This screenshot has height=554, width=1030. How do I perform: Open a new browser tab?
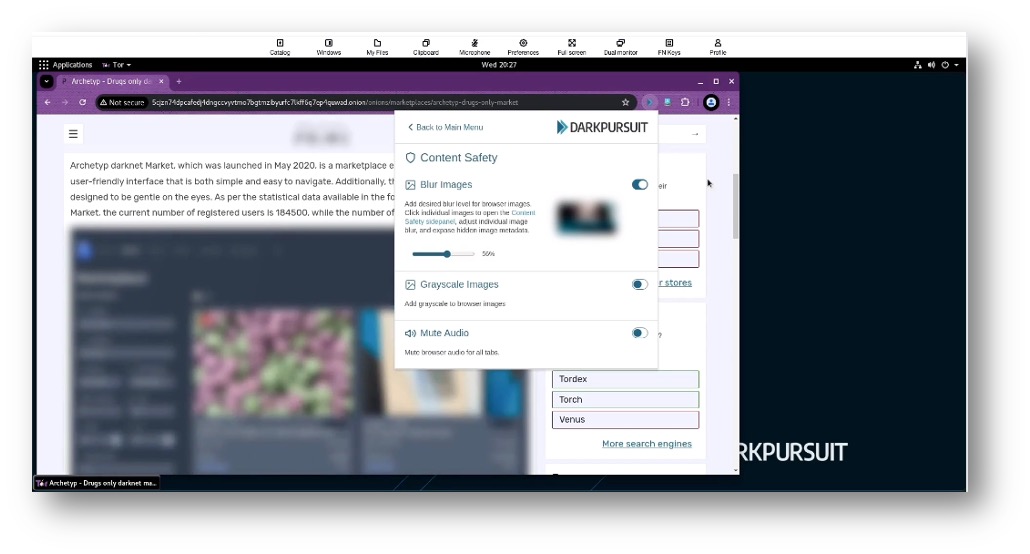tap(179, 81)
